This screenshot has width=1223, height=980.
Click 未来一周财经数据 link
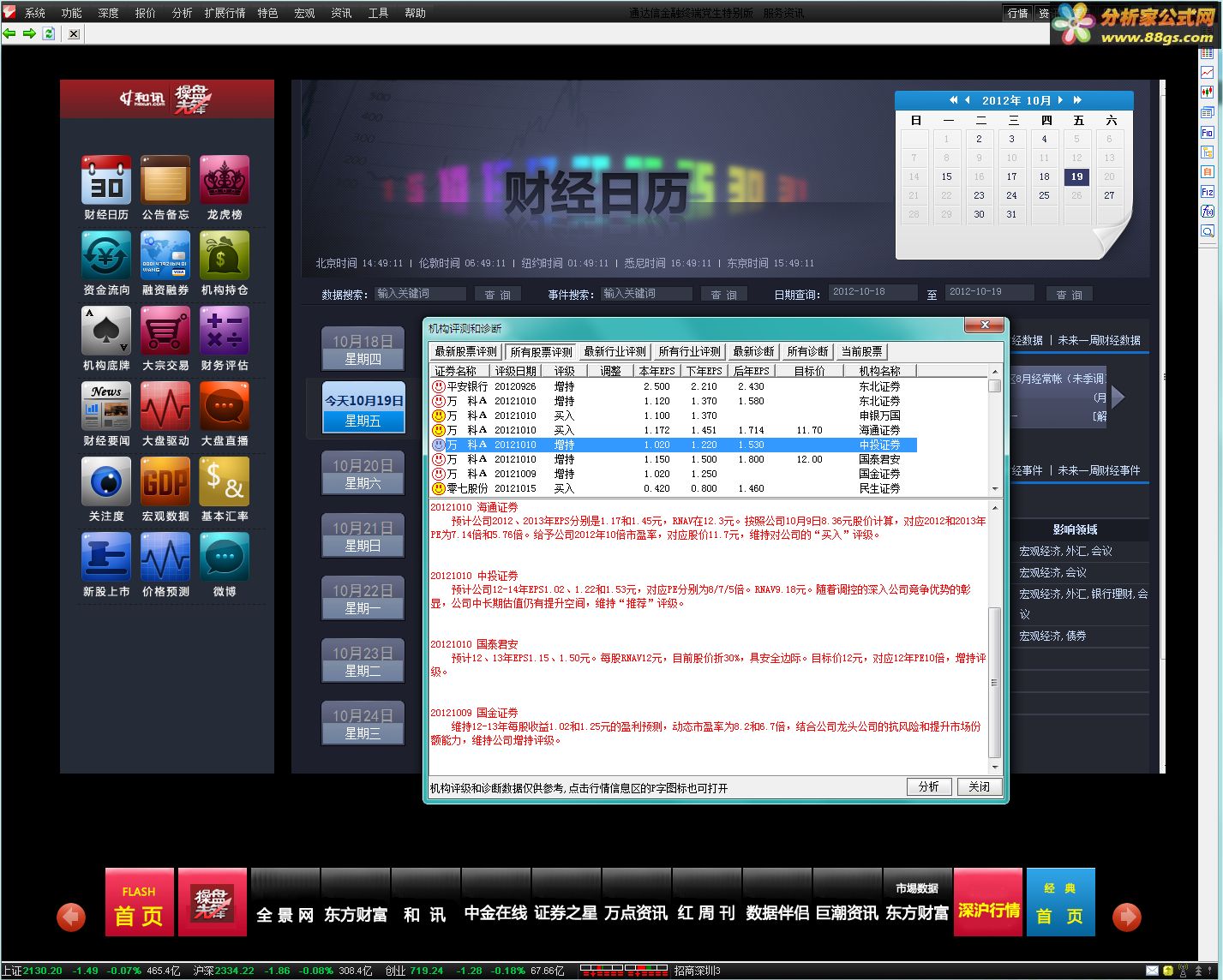click(x=1099, y=340)
